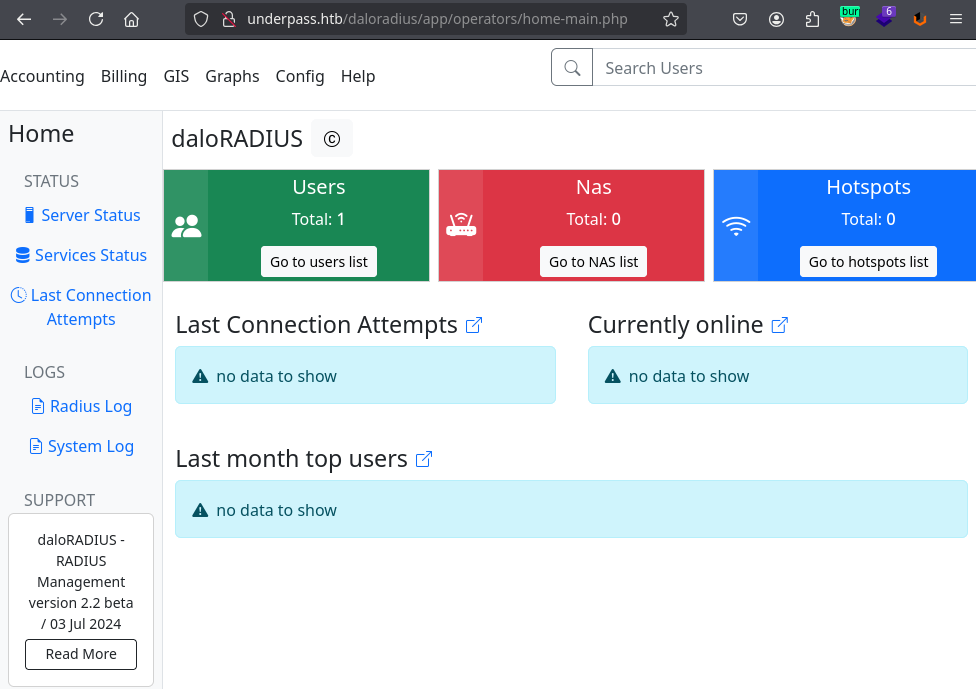Click the URL address bar
This screenshot has width=976, height=689.
pos(437,19)
